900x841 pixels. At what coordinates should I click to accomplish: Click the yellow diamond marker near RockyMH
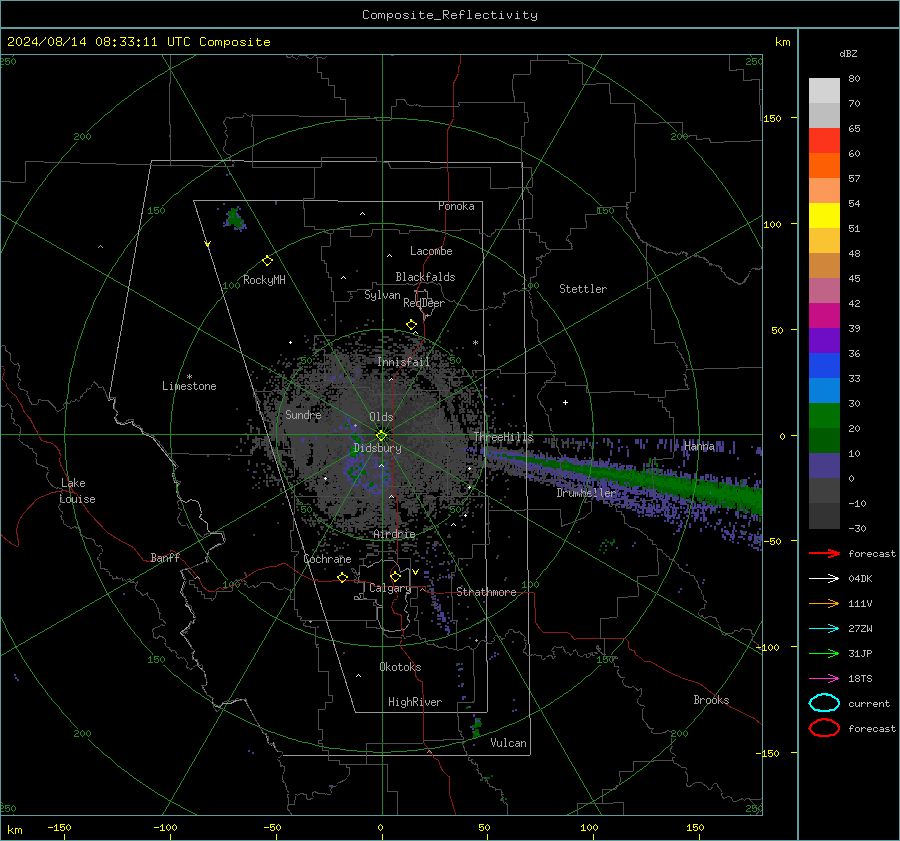coord(267,261)
